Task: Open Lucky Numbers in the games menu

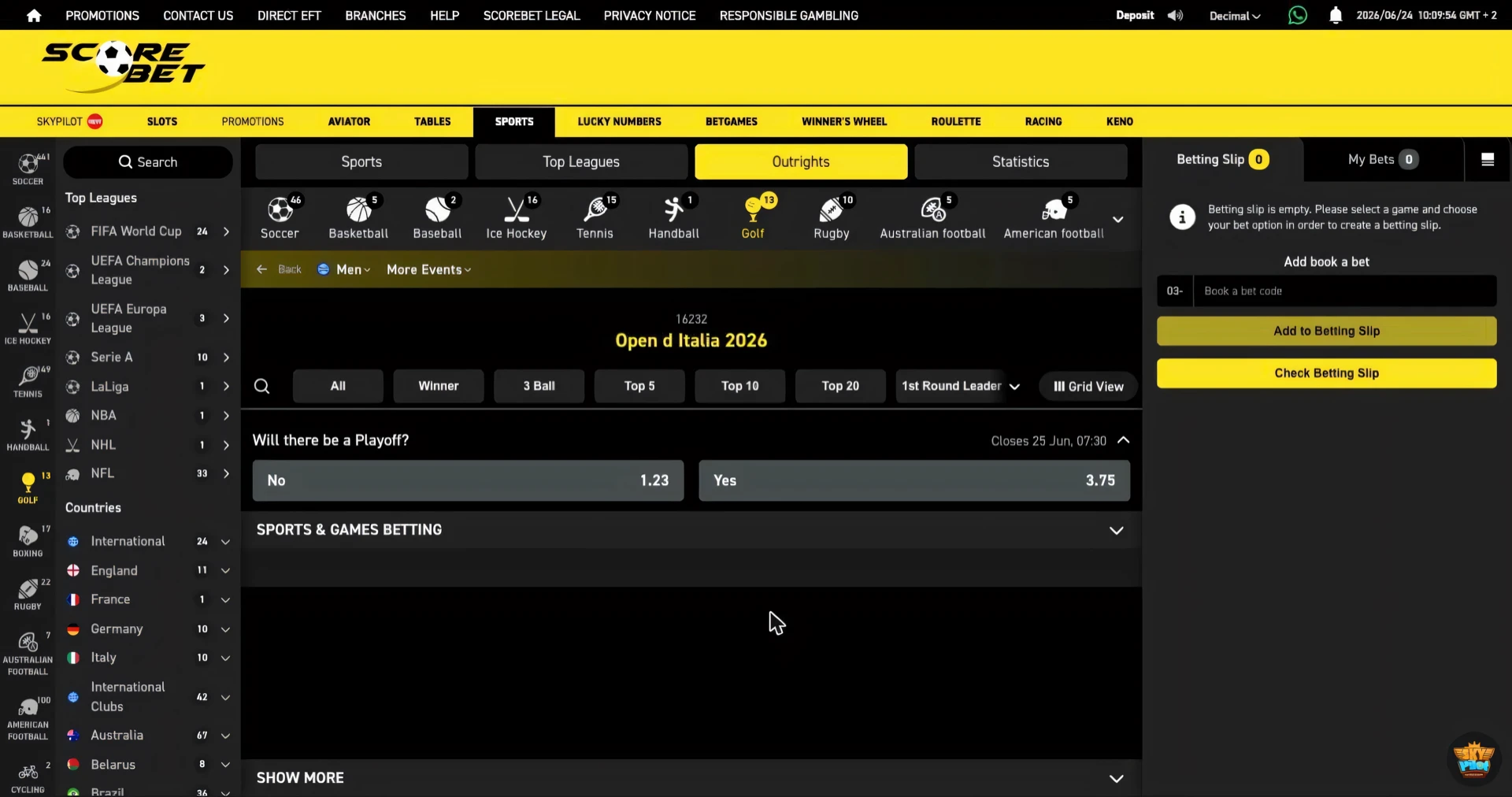Action: (x=619, y=121)
